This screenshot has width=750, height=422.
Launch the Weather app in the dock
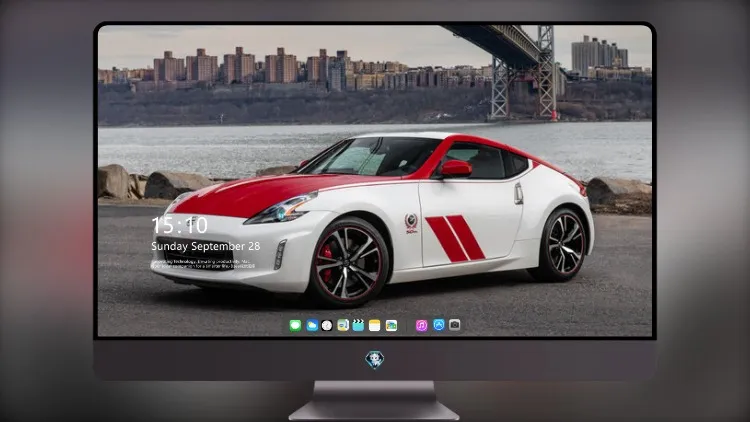tap(312, 325)
